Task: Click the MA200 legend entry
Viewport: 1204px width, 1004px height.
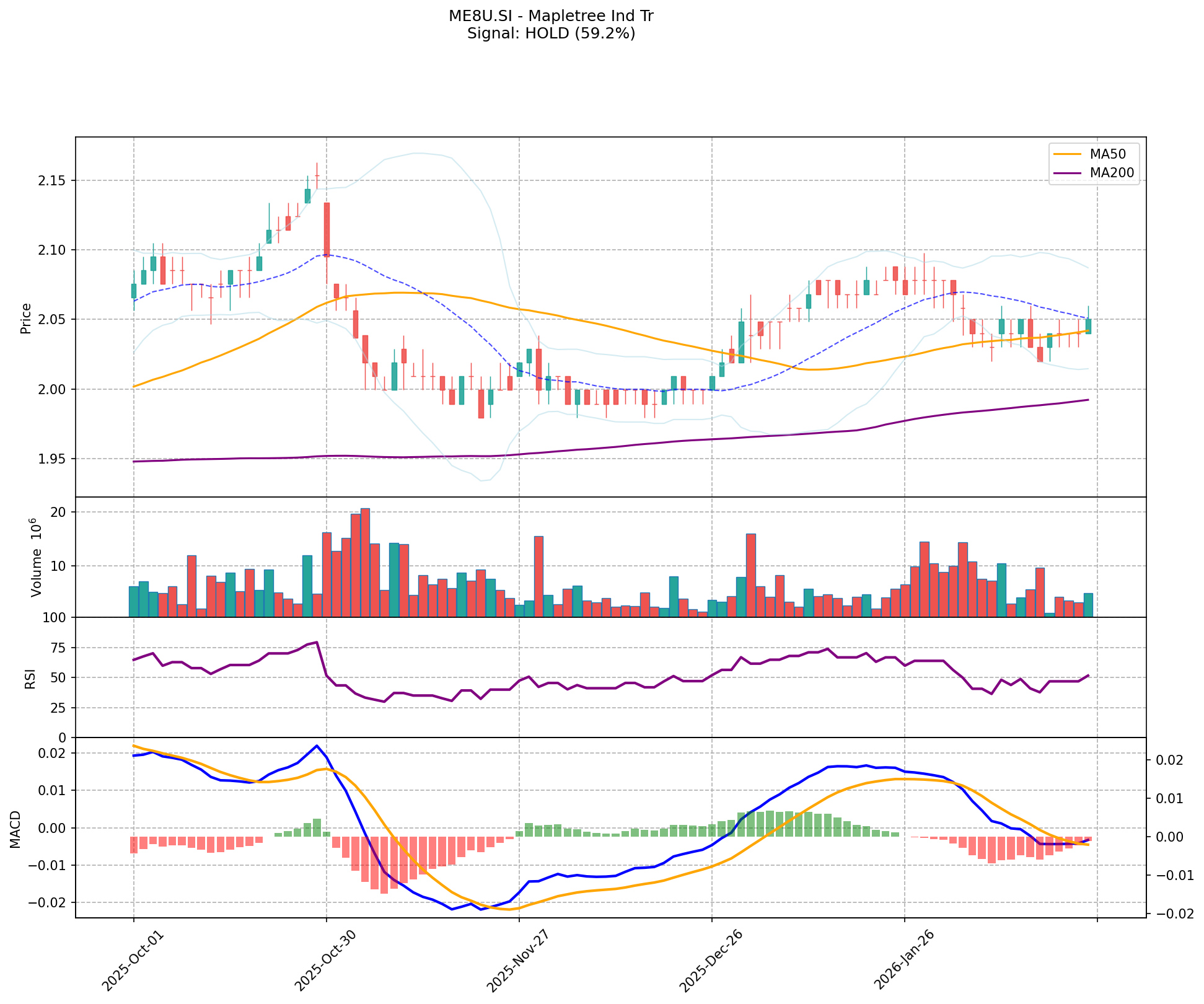Action: (x=1112, y=173)
